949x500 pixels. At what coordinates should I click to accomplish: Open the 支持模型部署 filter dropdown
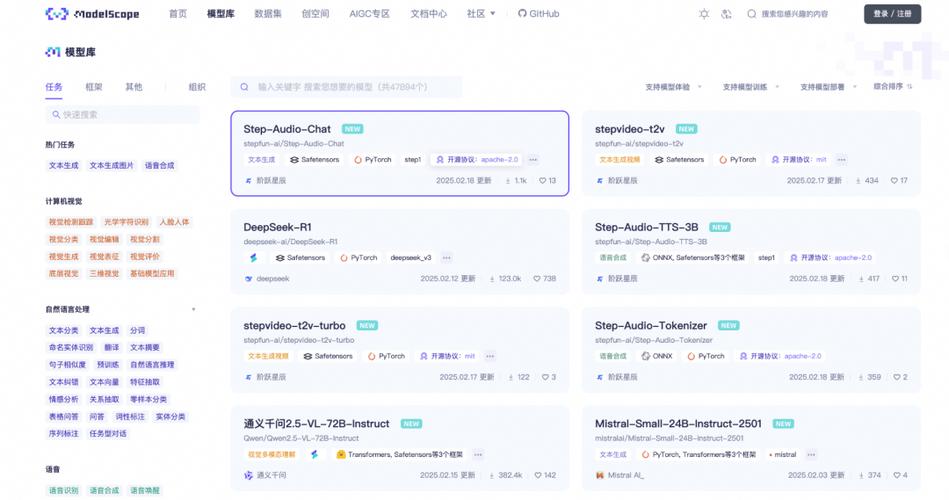[x=829, y=87]
